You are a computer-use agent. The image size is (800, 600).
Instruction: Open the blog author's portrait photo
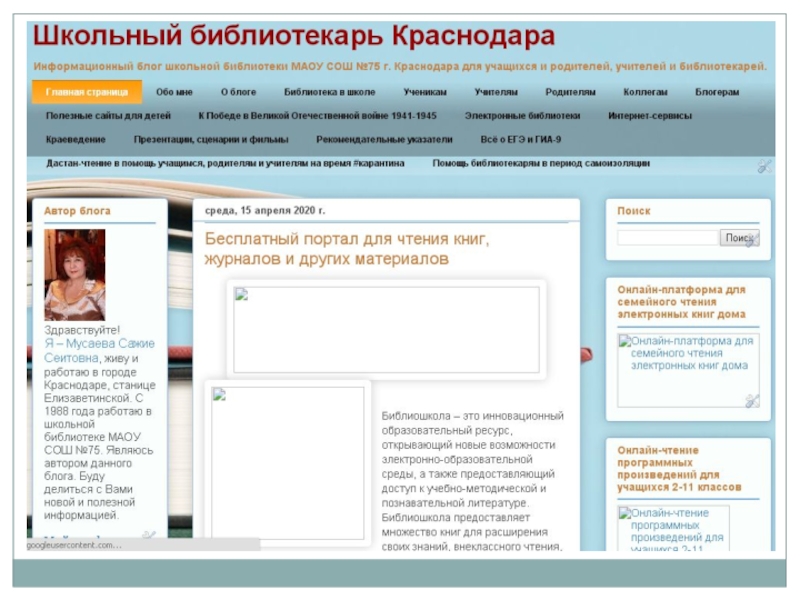(x=74, y=275)
